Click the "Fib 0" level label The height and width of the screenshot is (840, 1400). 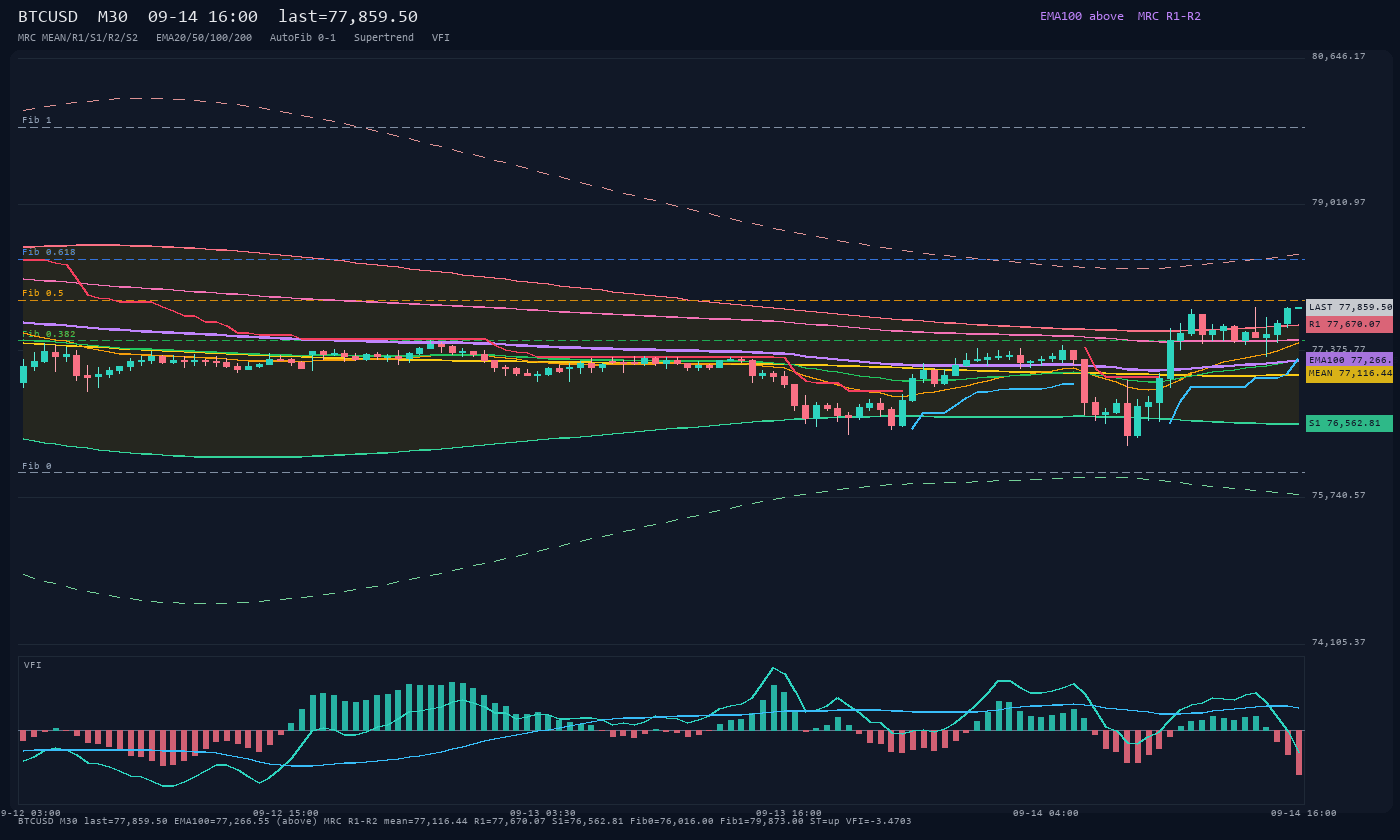click(x=37, y=466)
